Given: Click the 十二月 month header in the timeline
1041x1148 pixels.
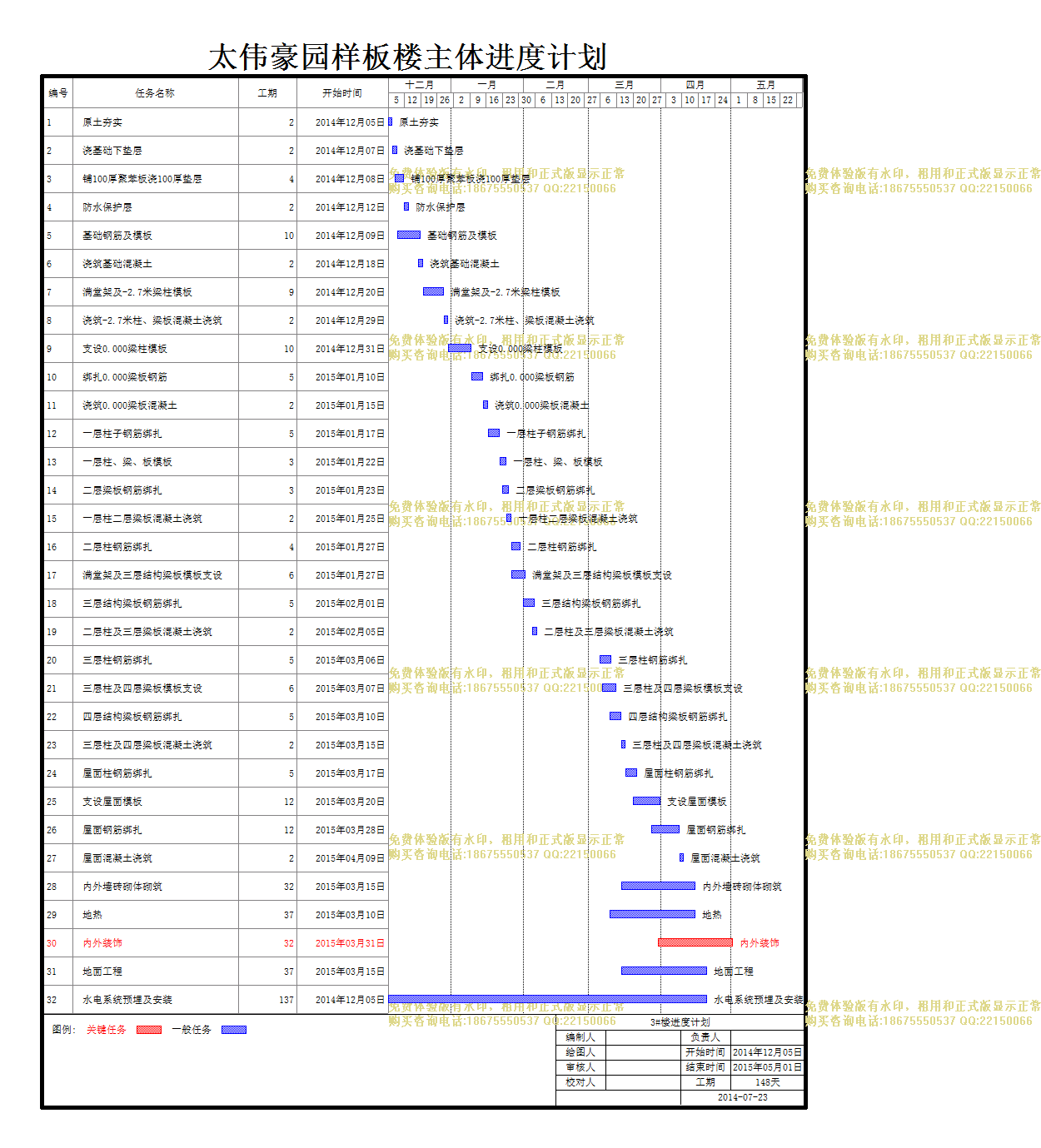Looking at the screenshot, I should click(x=420, y=85).
